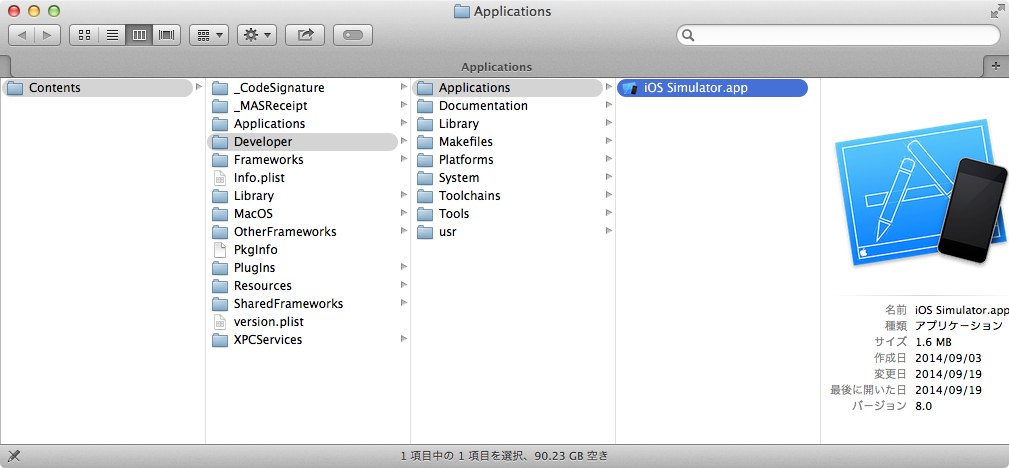1009x468 pixels.
Task: Select the iOS Simulator.app file name
Action: point(696,88)
